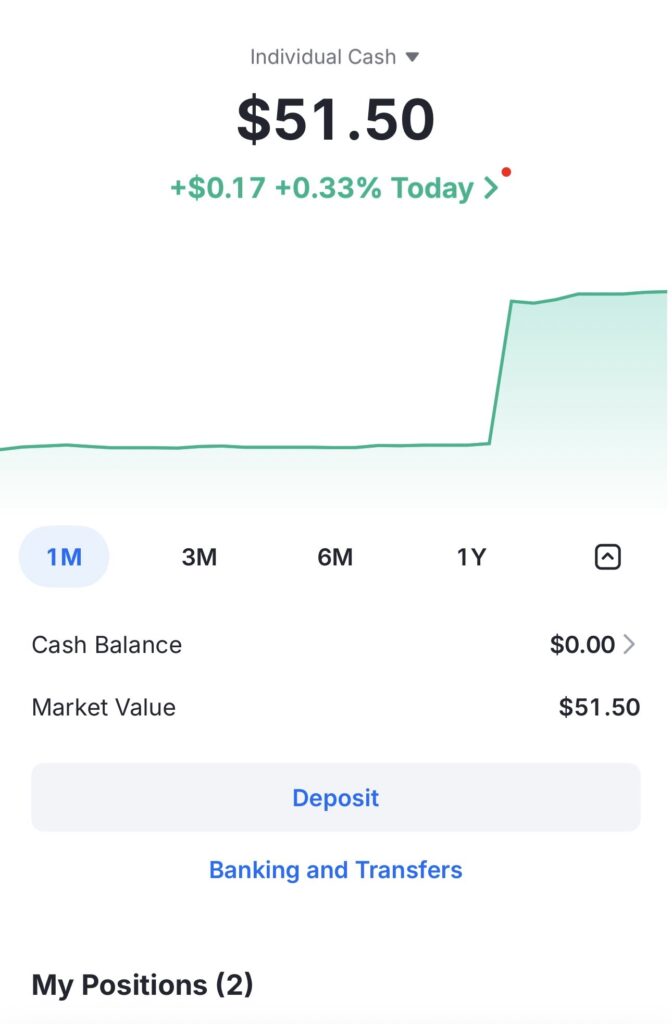Click the $0.00 cash balance amount

click(582, 645)
